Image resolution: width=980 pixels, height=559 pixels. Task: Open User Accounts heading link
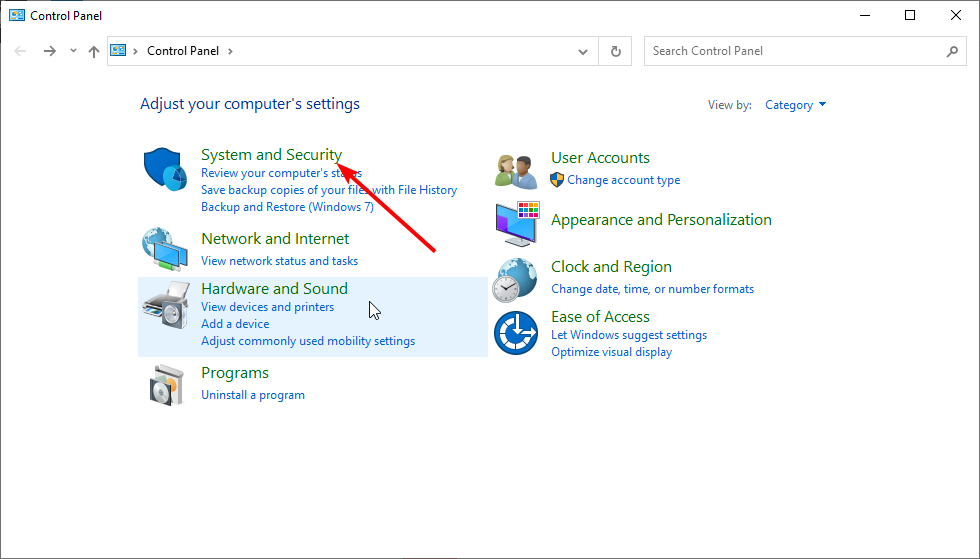(x=601, y=158)
